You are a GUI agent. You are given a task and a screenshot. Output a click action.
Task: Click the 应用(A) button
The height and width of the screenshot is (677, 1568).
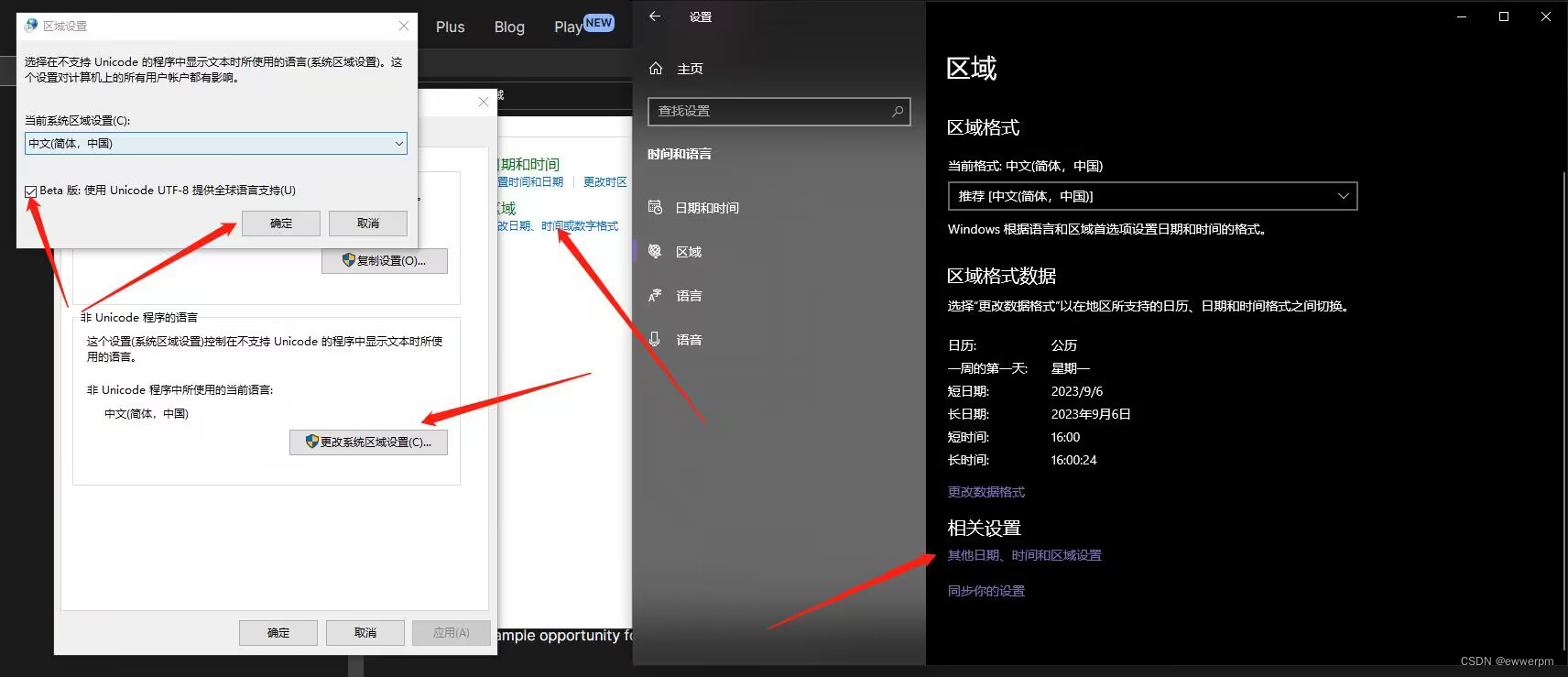(x=451, y=633)
